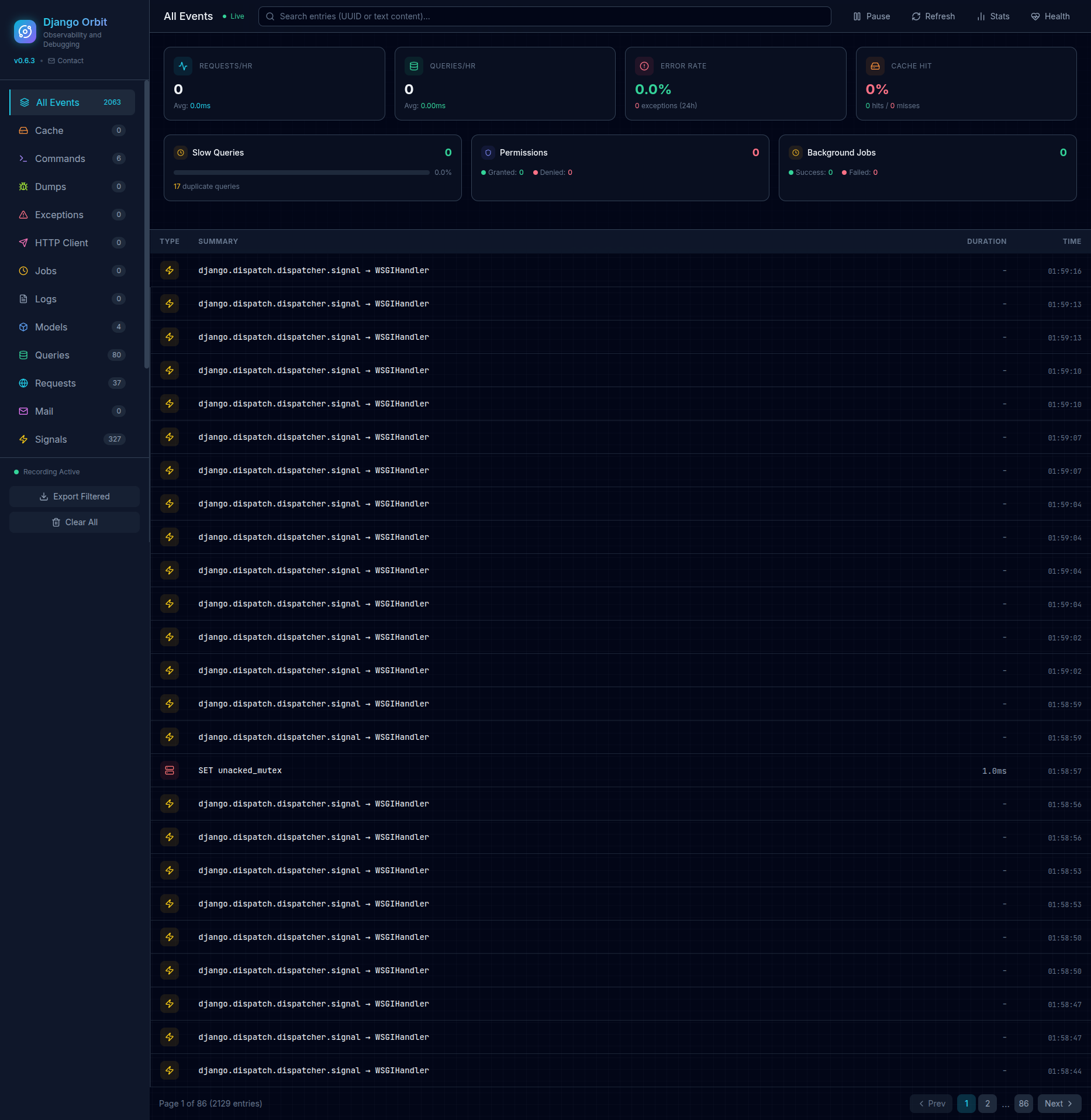This screenshot has width=1091, height=1120.
Task: Click the '17 duplicate queries' text
Action: coord(206,187)
